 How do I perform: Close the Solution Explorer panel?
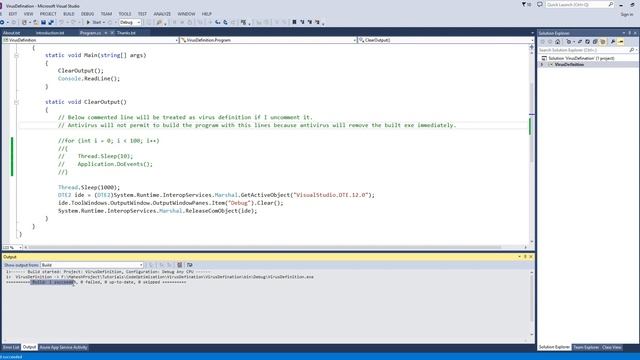coord(635,33)
